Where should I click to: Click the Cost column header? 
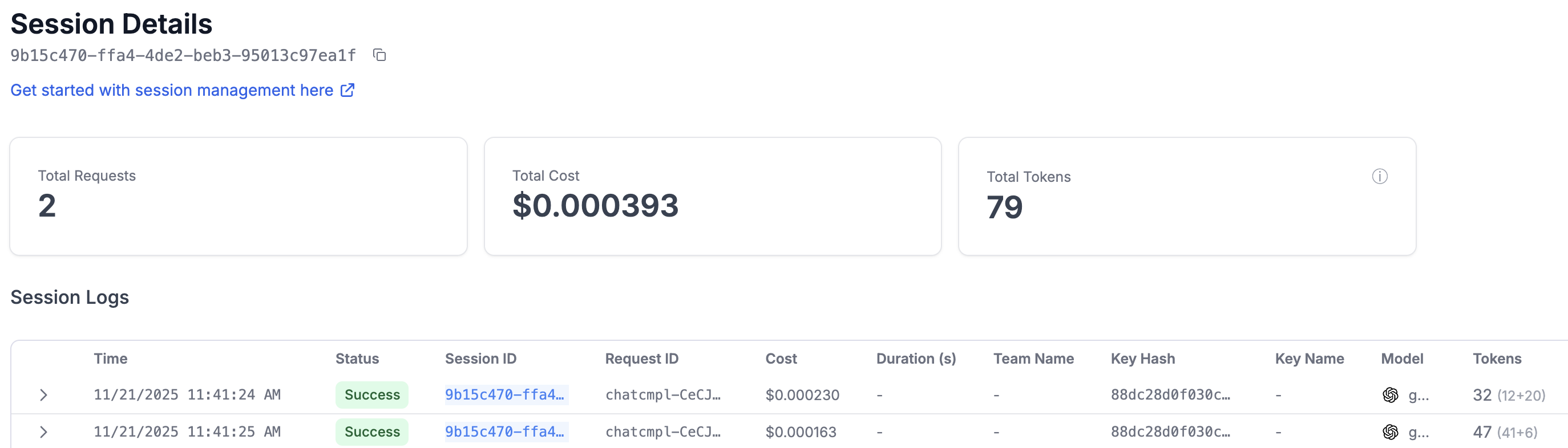(781, 359)
